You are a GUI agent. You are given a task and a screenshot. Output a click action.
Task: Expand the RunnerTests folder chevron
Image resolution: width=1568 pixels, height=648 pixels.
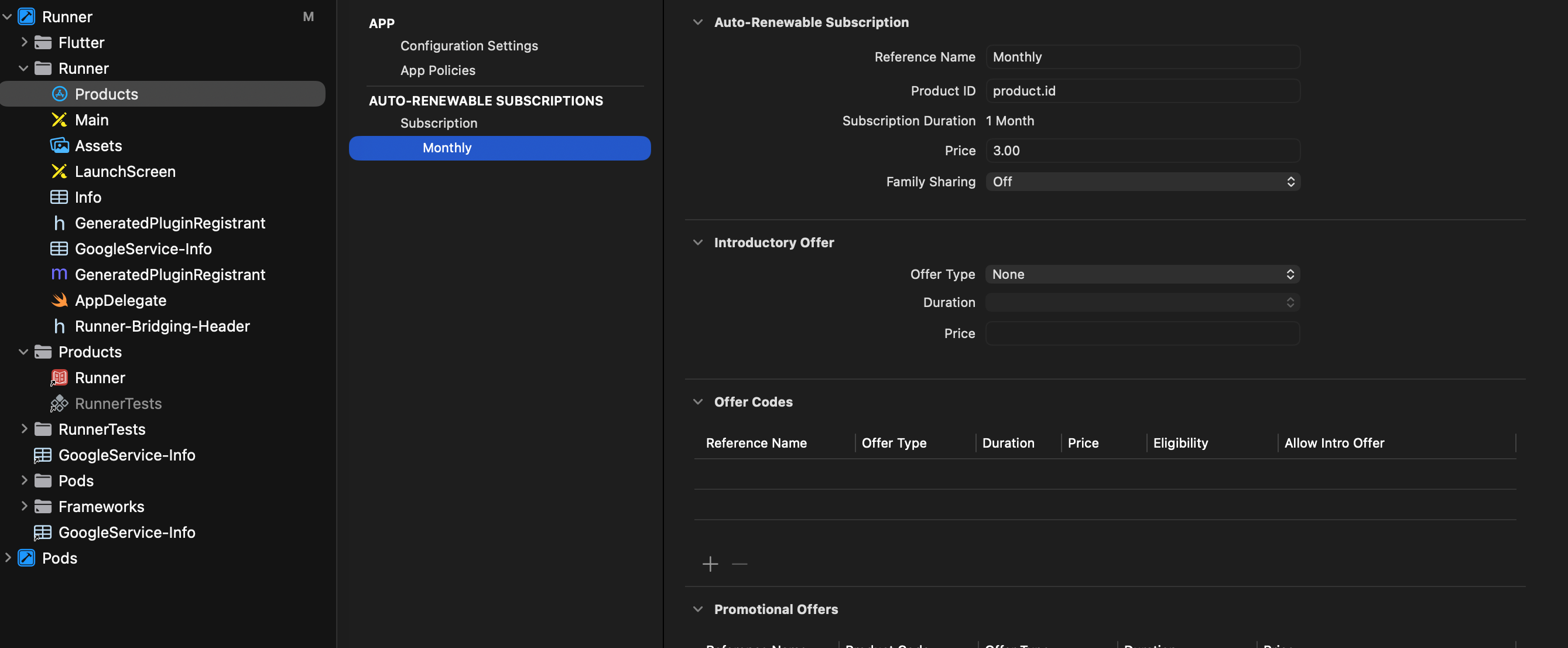click(x=24, y=429)
